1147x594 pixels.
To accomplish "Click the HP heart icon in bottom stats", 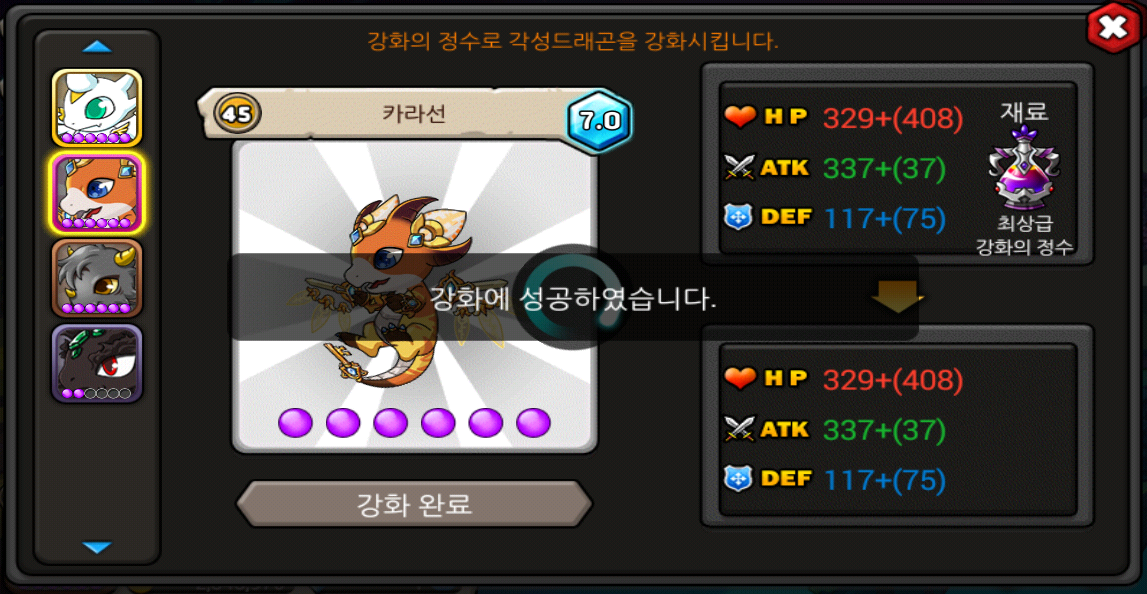I will click(x=740, y=377).
